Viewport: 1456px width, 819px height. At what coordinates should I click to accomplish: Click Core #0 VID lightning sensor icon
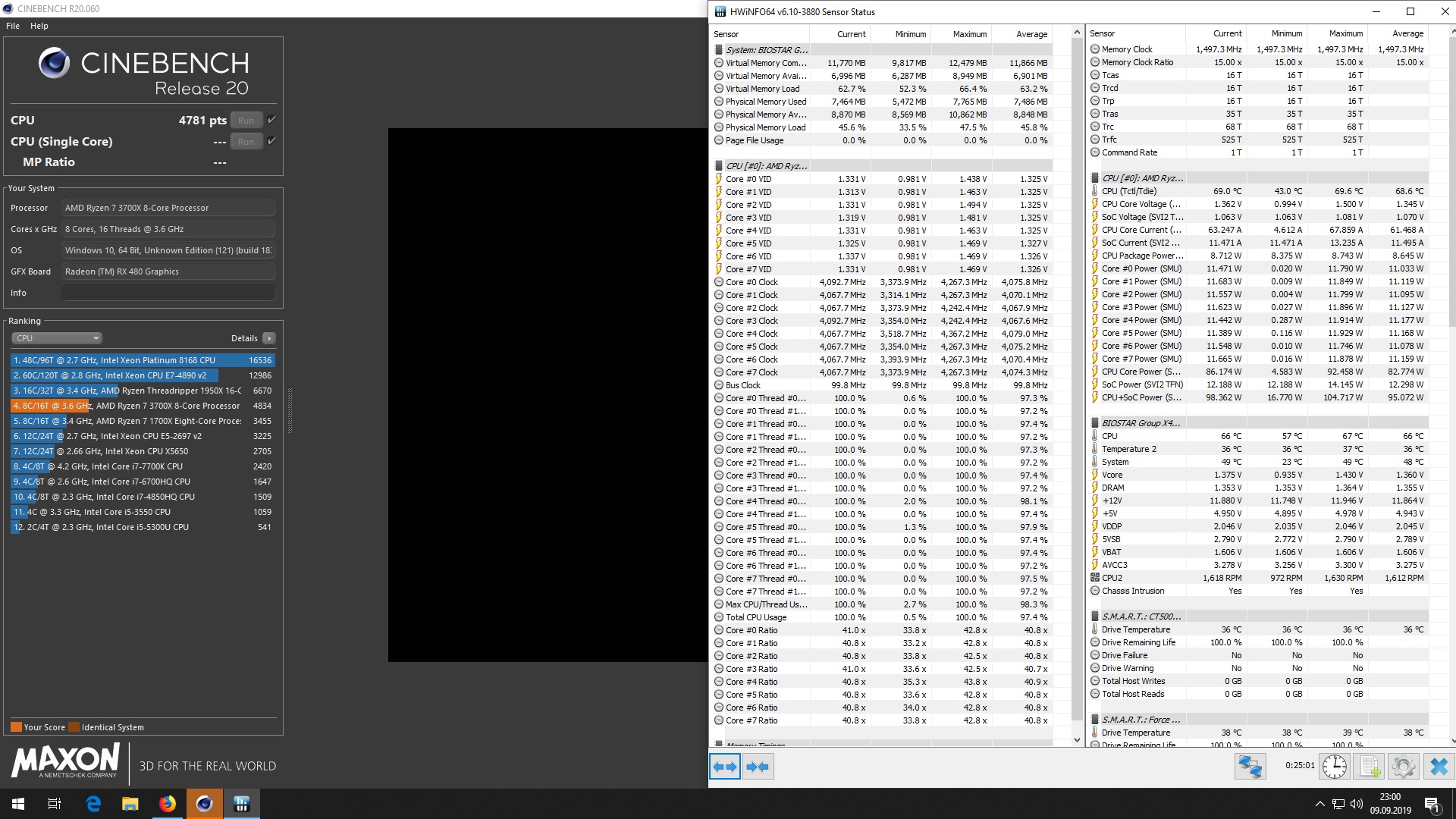(719, 179)
